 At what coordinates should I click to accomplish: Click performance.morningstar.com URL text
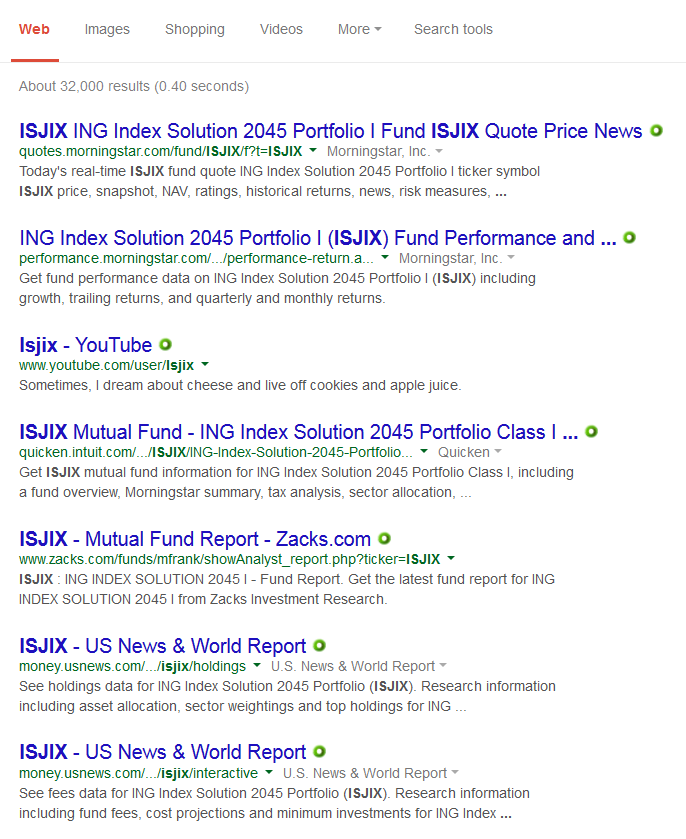click(196, 258)
